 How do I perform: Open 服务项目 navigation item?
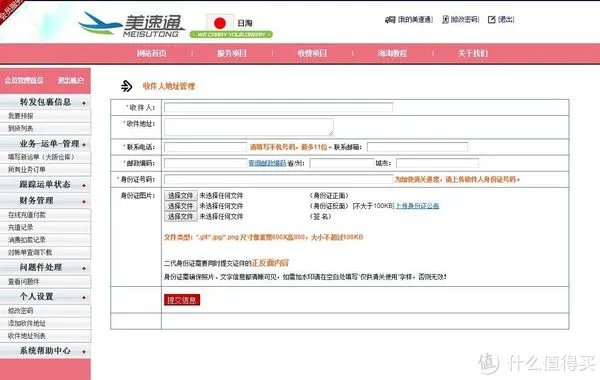click(232, 53)
